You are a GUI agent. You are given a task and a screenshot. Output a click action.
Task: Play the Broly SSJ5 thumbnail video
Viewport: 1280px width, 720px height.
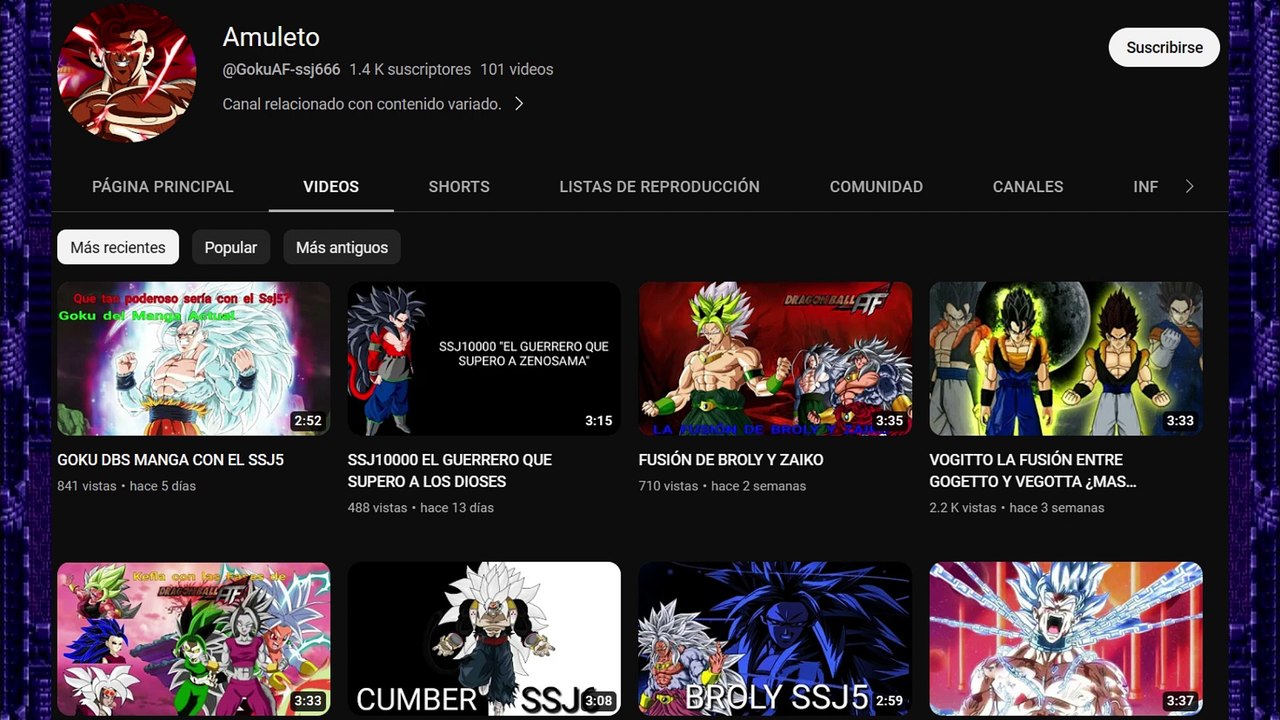pyautogui.click(x=775, y=639)
